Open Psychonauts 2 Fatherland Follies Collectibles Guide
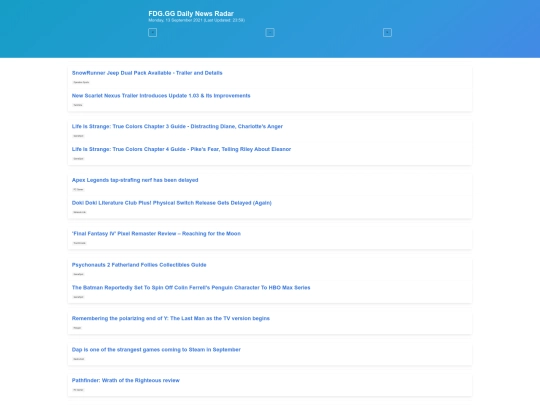 139,265
